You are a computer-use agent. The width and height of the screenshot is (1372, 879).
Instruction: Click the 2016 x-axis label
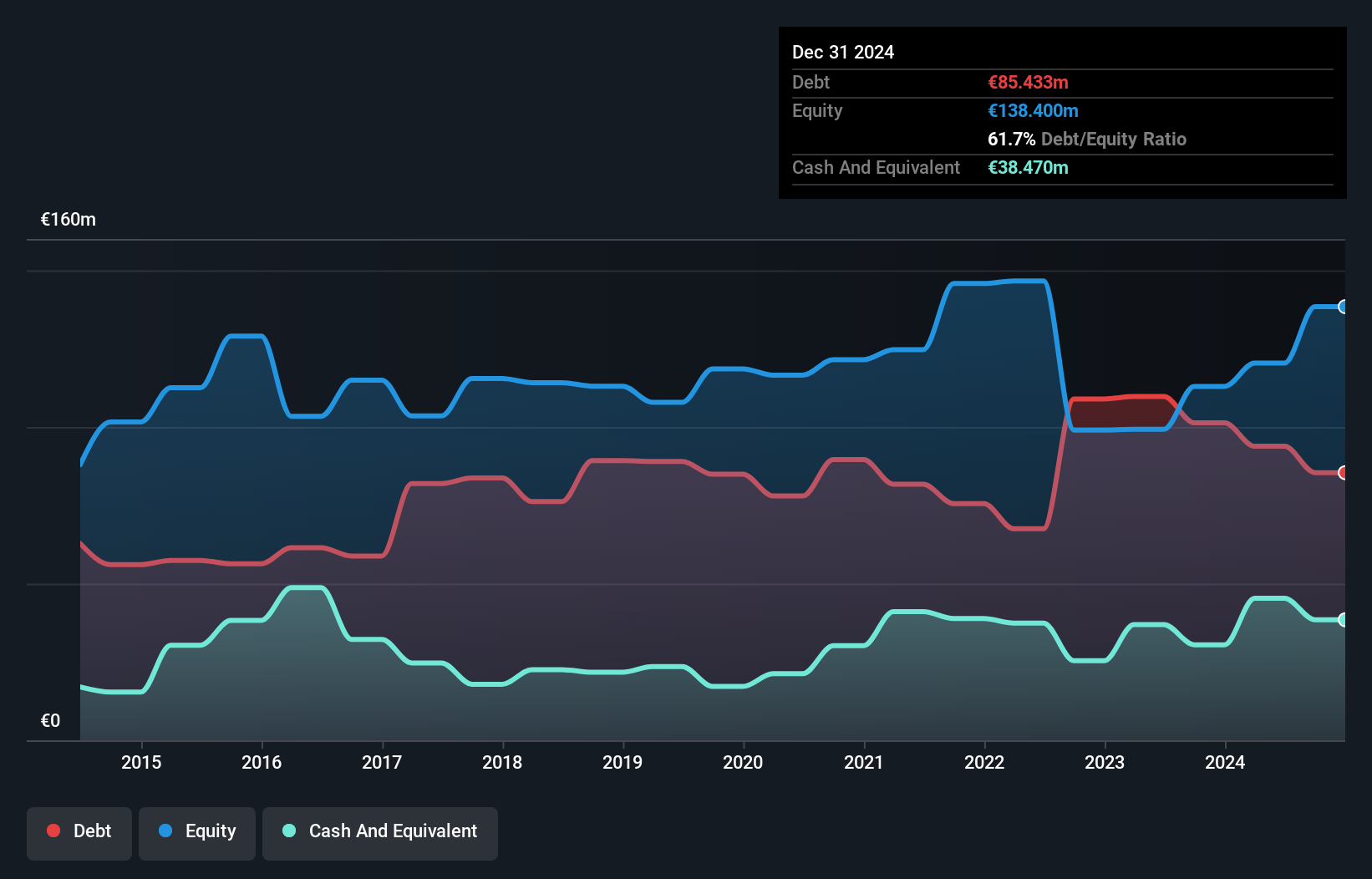tap(262, 762)
